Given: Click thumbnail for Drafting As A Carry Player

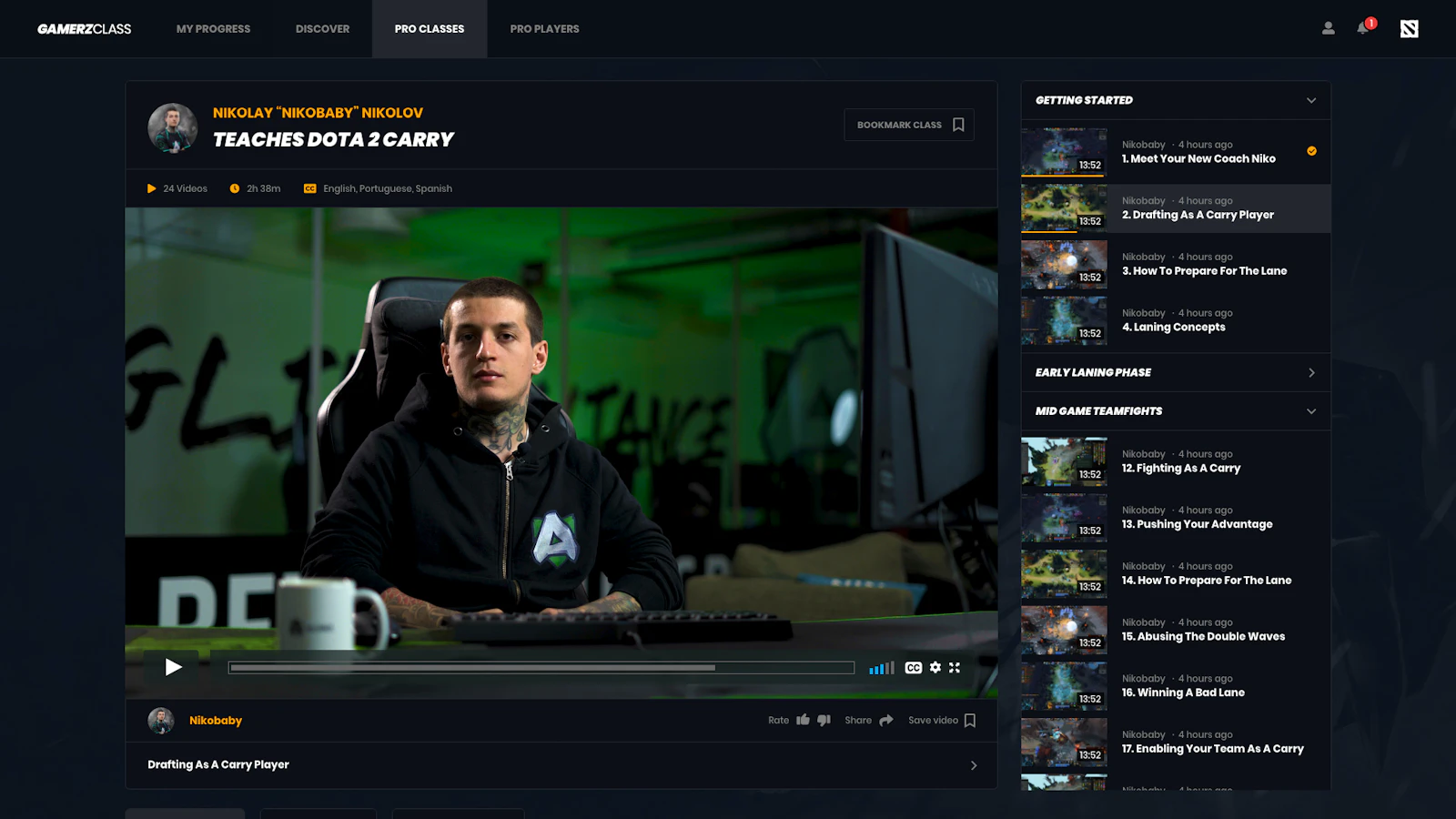Looking at the screenshot, I should click(1064, 208).
